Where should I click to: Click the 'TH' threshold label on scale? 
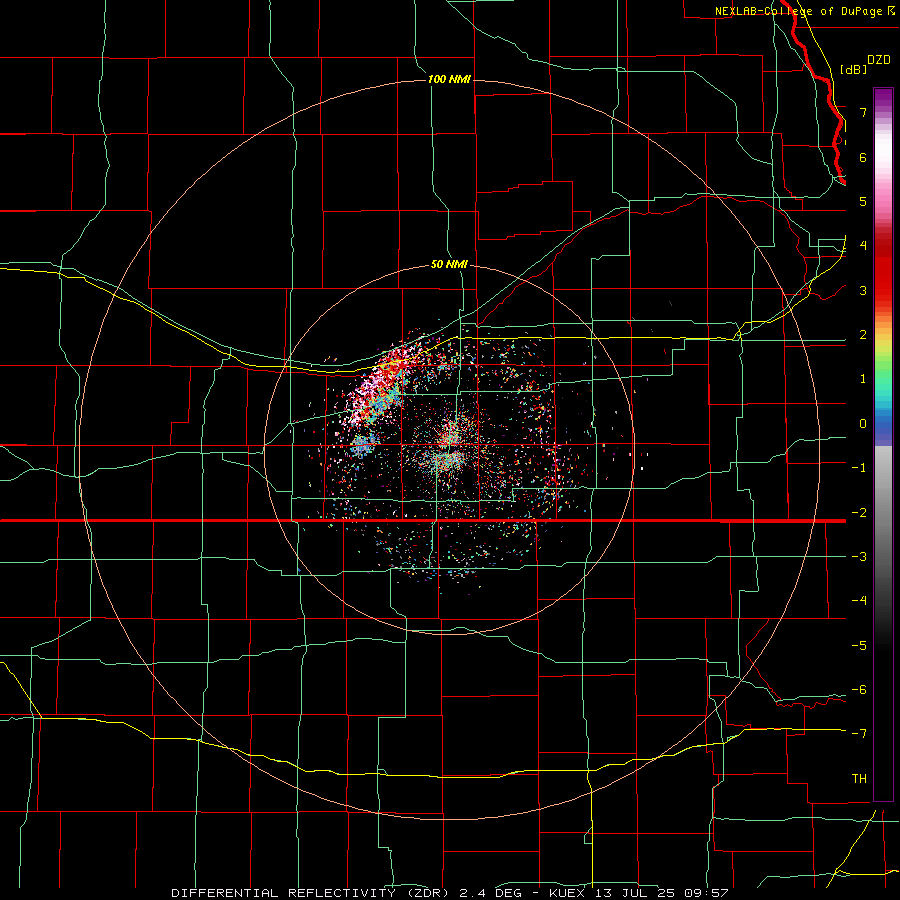(x=859, y=779)
